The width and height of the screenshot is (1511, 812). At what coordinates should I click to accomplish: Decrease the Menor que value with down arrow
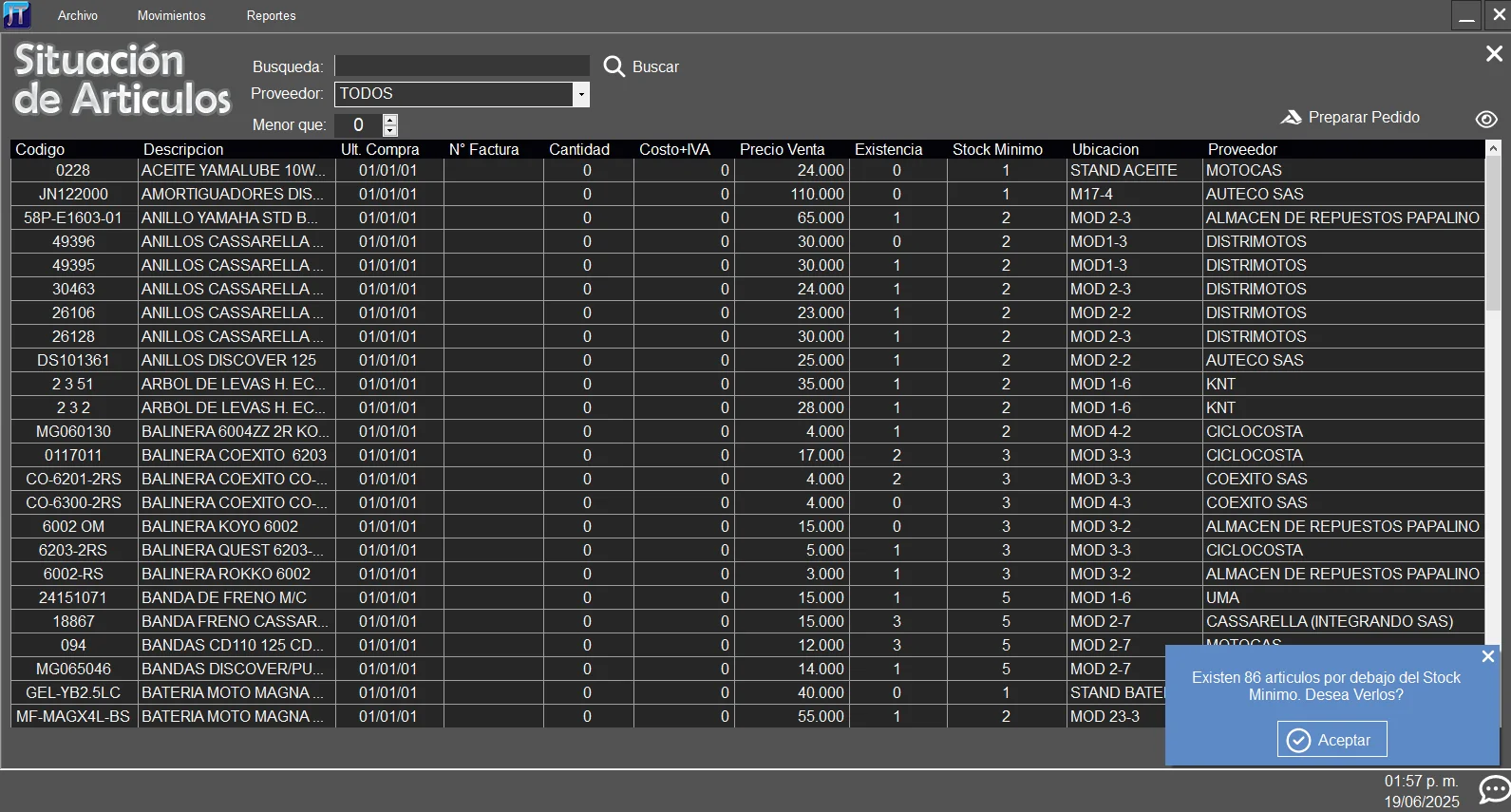point(390,130)
